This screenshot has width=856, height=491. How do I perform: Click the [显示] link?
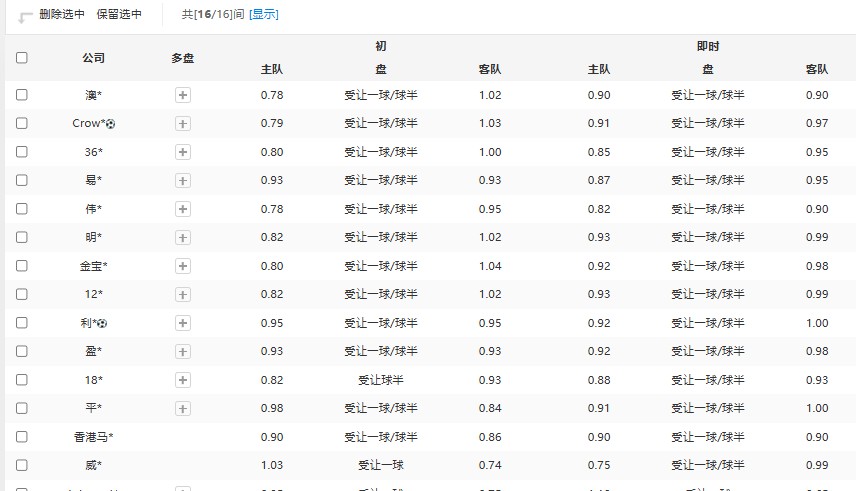pos(264,15)
